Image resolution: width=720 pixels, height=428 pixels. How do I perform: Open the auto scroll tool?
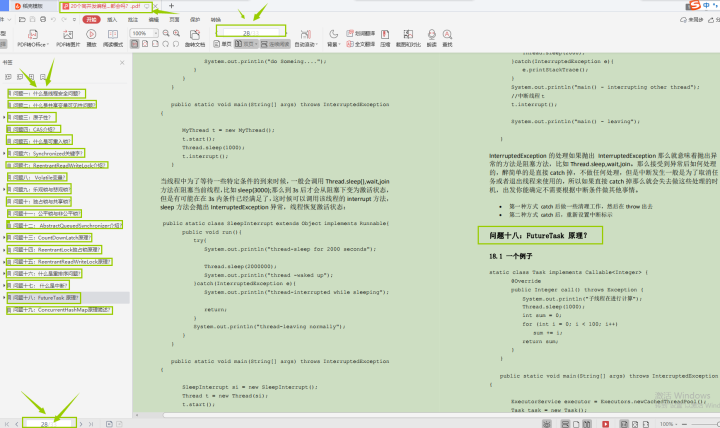pyautogui.click(x=305, y=39)
